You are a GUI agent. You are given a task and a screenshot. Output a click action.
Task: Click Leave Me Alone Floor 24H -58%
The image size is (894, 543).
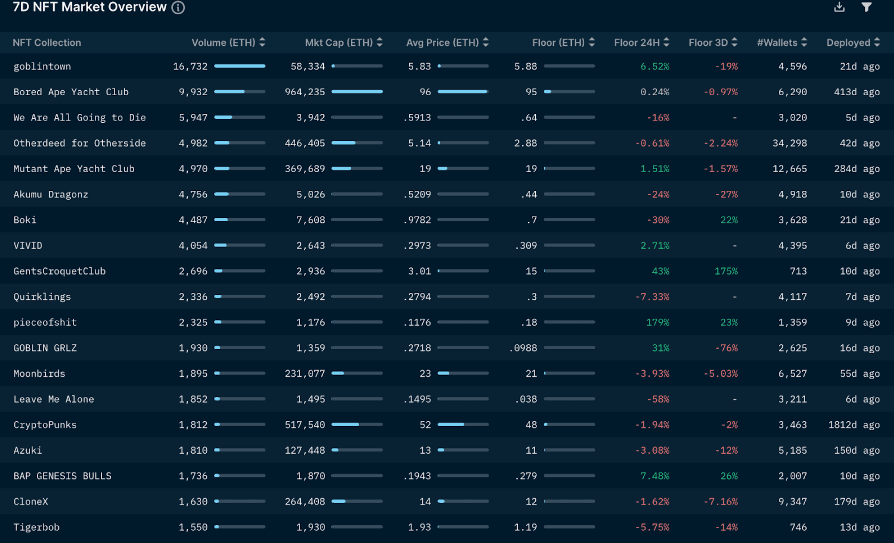pos(658,399)
